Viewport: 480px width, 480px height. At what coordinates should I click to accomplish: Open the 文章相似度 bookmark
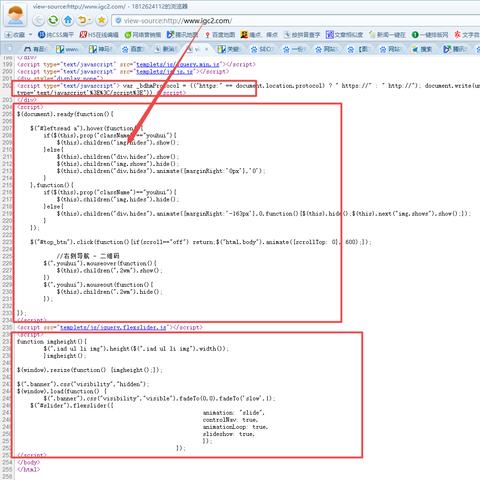pyautogui.click(x=344, y=35)
